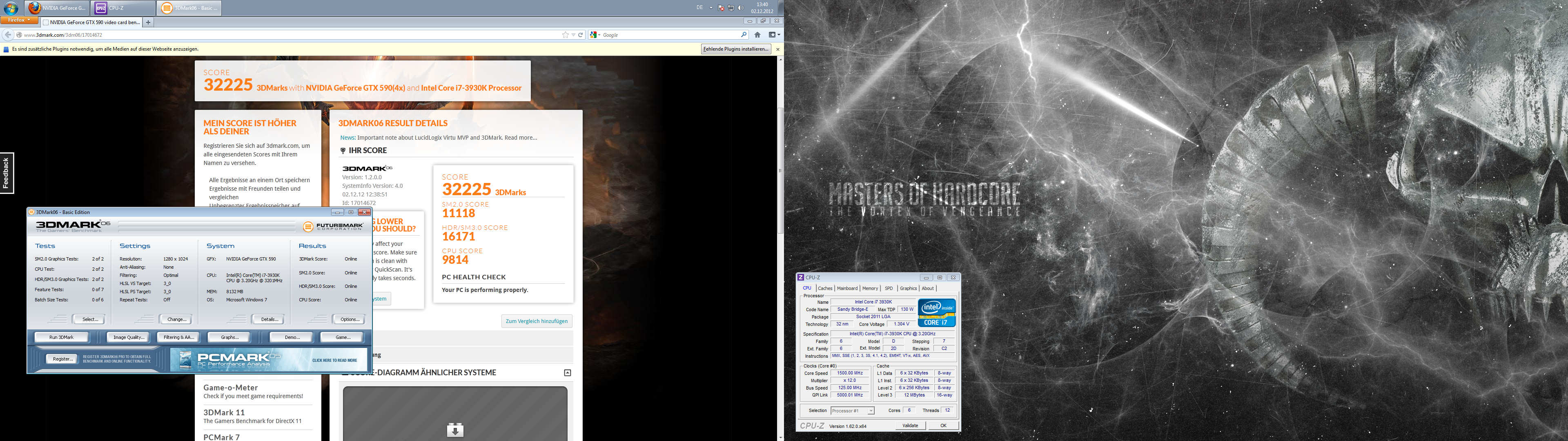Viewport: 1568px width, 441px height.
Task: Open the PCMark 7 sidebar link
Action: tap(222, 437)
